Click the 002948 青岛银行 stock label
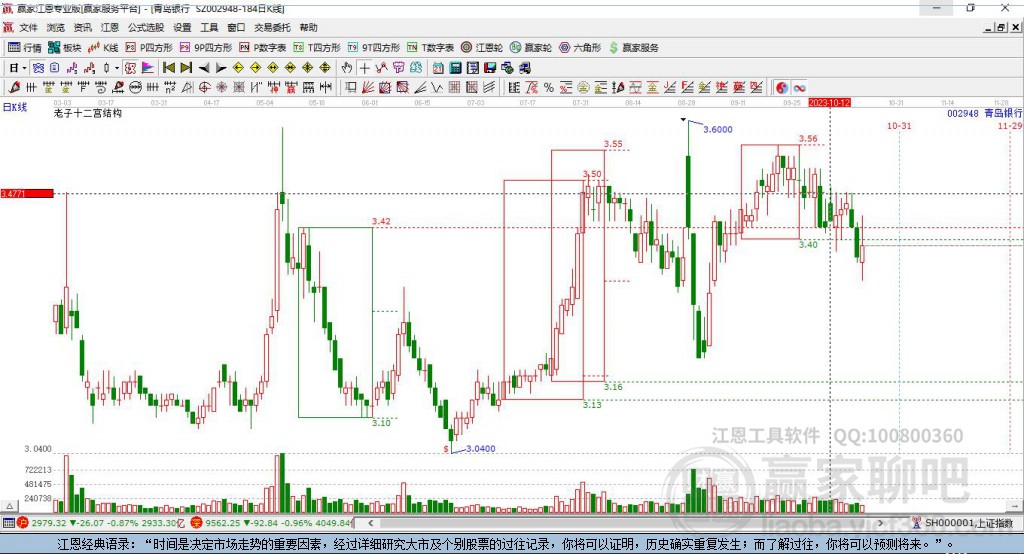The height and width of the screenshot is (554, 1024). click(x=984, y=113)
